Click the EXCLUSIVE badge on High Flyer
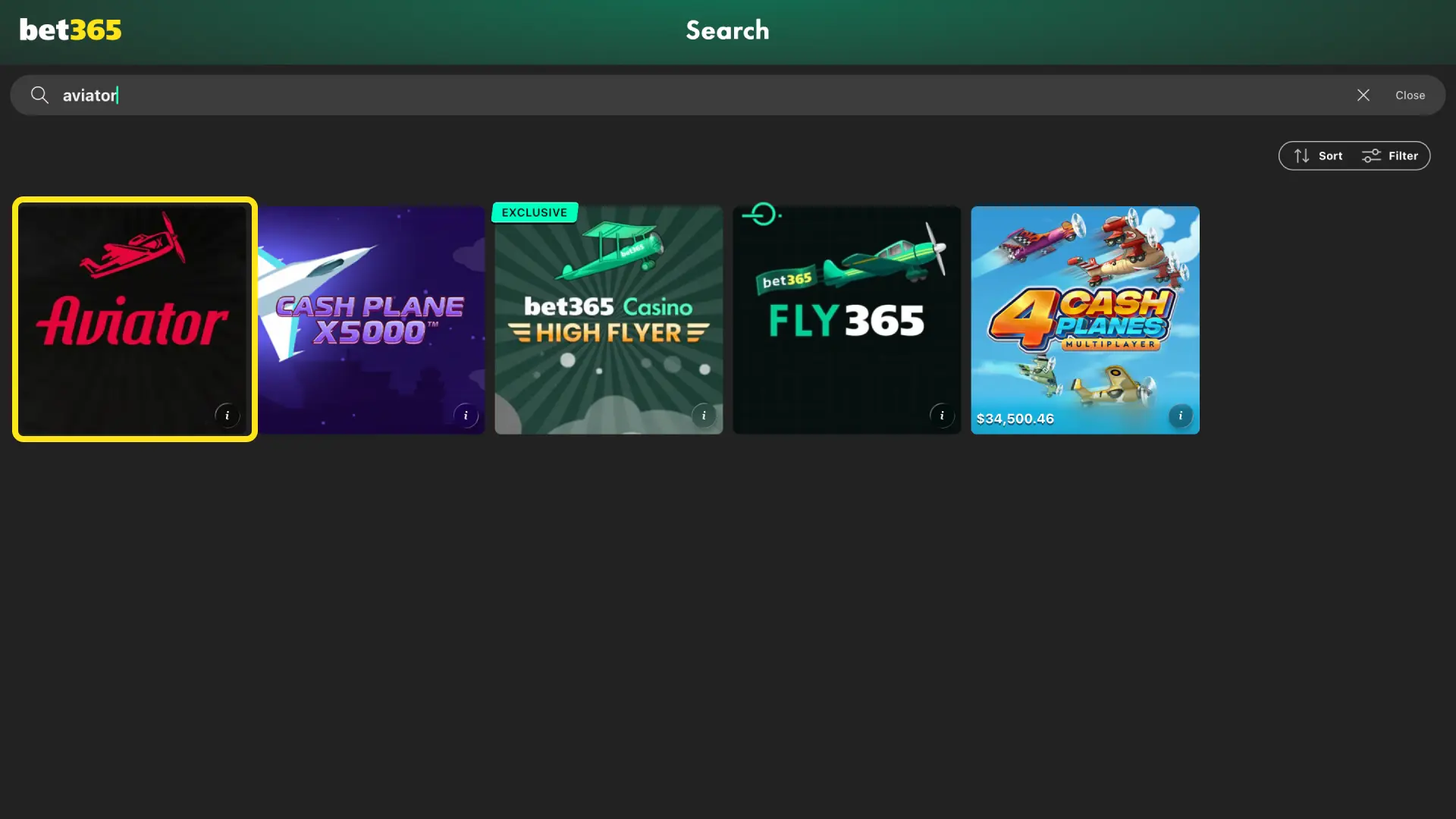This screenshot has height=819, width=1456. [535, 212]
